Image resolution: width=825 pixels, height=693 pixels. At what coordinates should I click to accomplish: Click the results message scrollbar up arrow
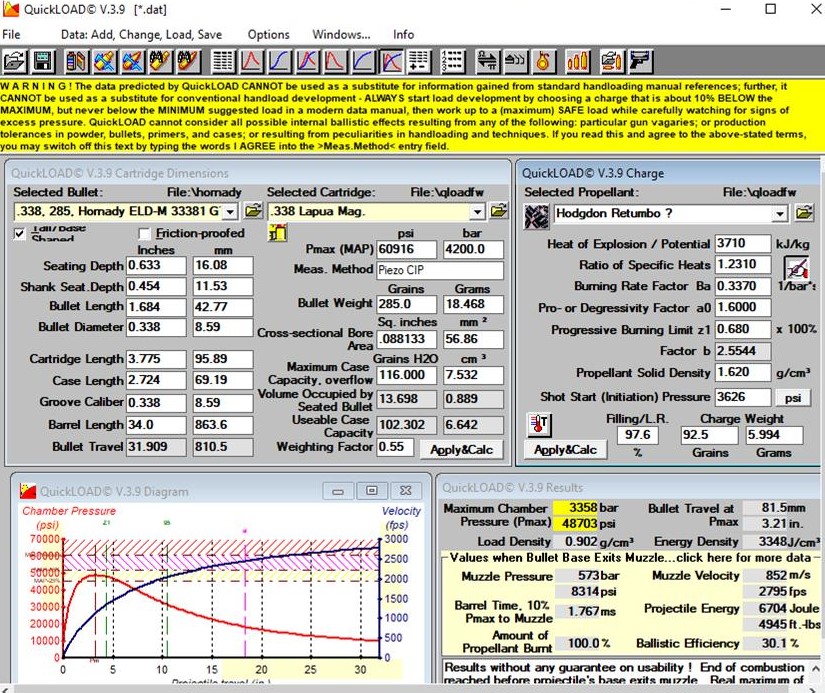point(814,668)
